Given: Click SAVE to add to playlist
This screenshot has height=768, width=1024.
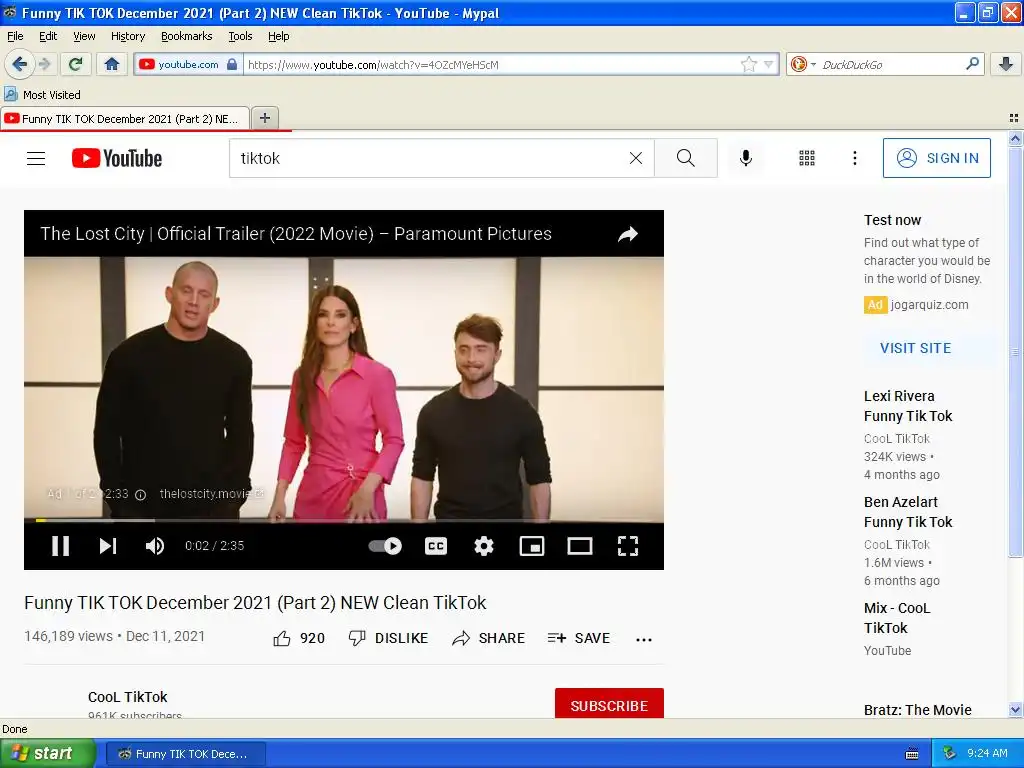Looking at the screenshot, I should pyautogui.click(x=579, y=638).
